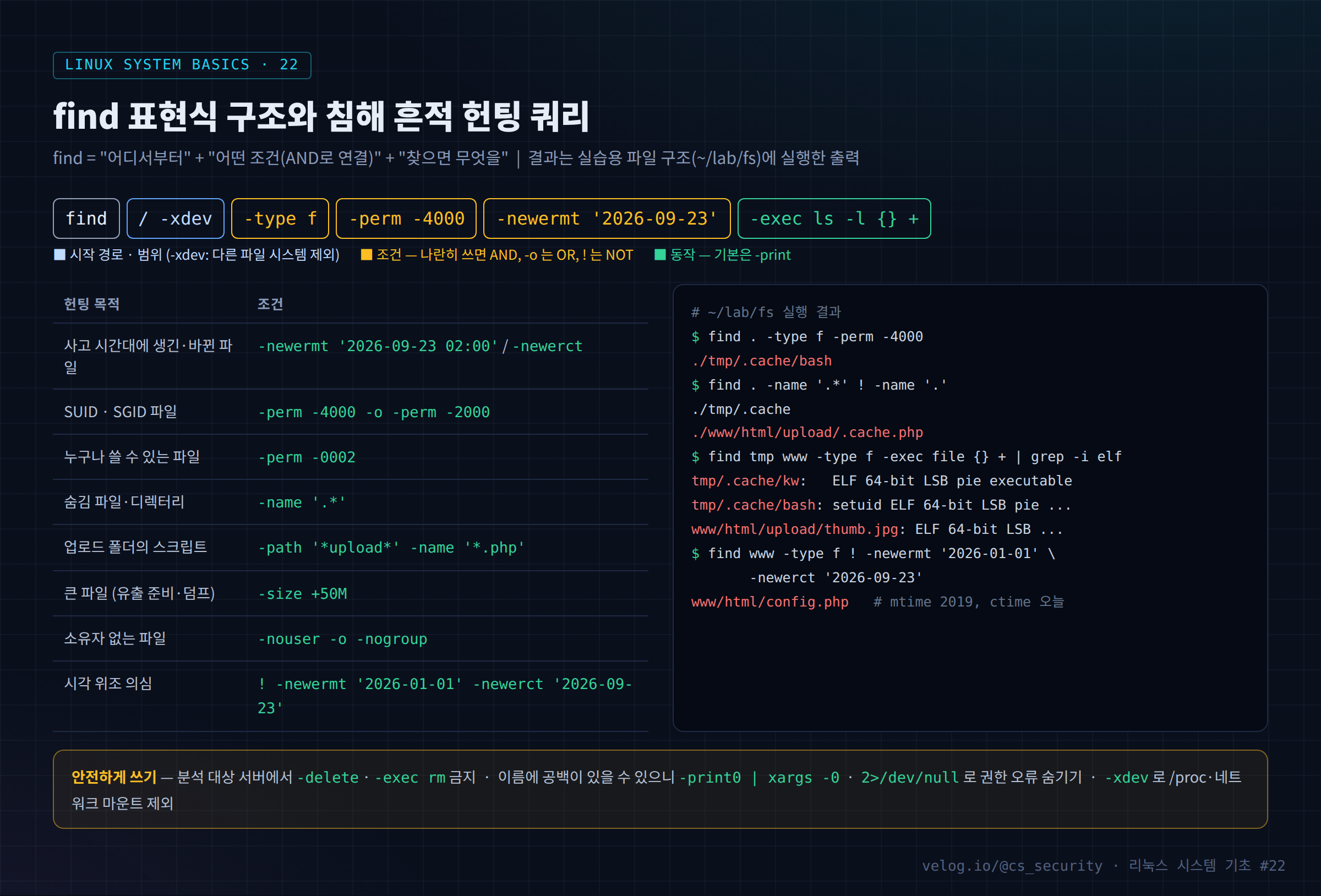
Task: Click the '누구나 쓸 수 있는 파일' row
Action: click(351, 457)
